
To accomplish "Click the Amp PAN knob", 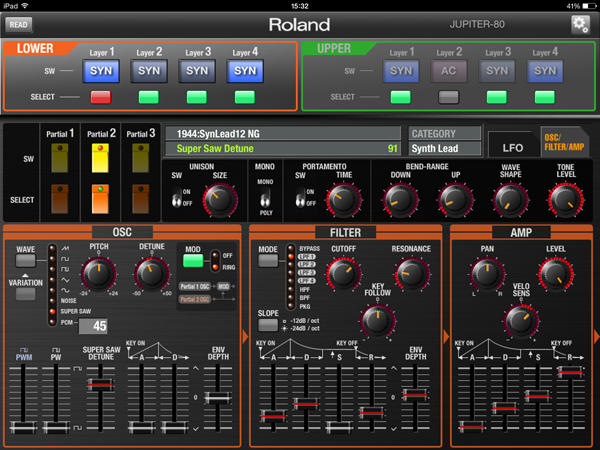I will pyautogui.click(x=487, y=274).
